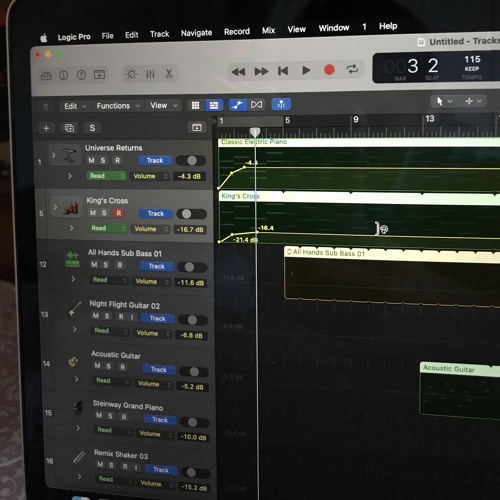
Task: Open the Mix menu
Action: 268,31
